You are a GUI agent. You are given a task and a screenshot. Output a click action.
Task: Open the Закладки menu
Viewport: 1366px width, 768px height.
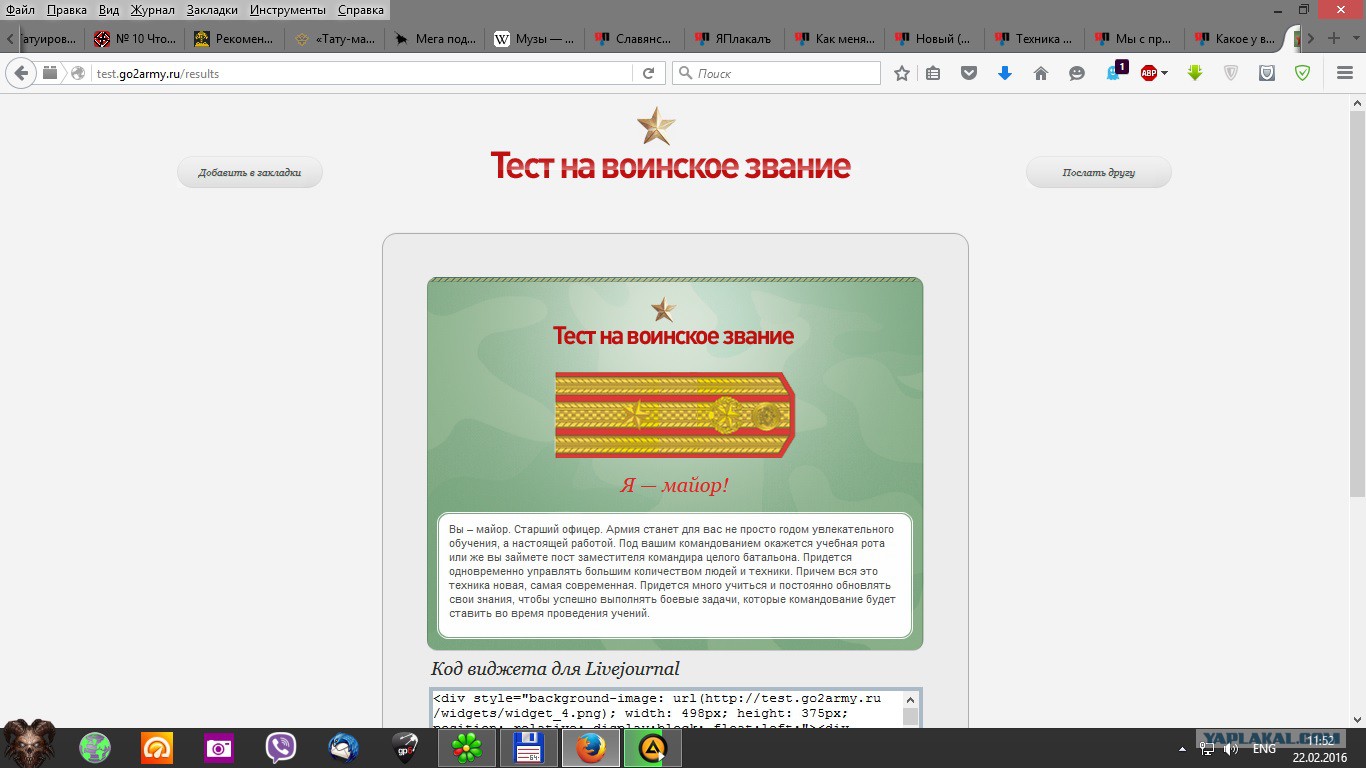tap(212, 10)
